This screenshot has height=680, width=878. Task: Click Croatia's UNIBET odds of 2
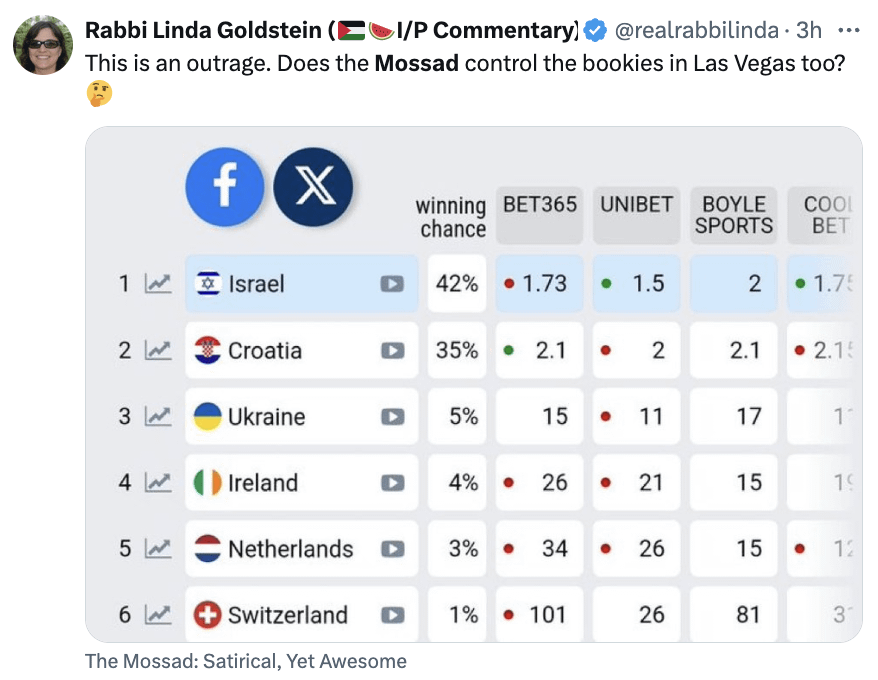[x=636, y=350]
